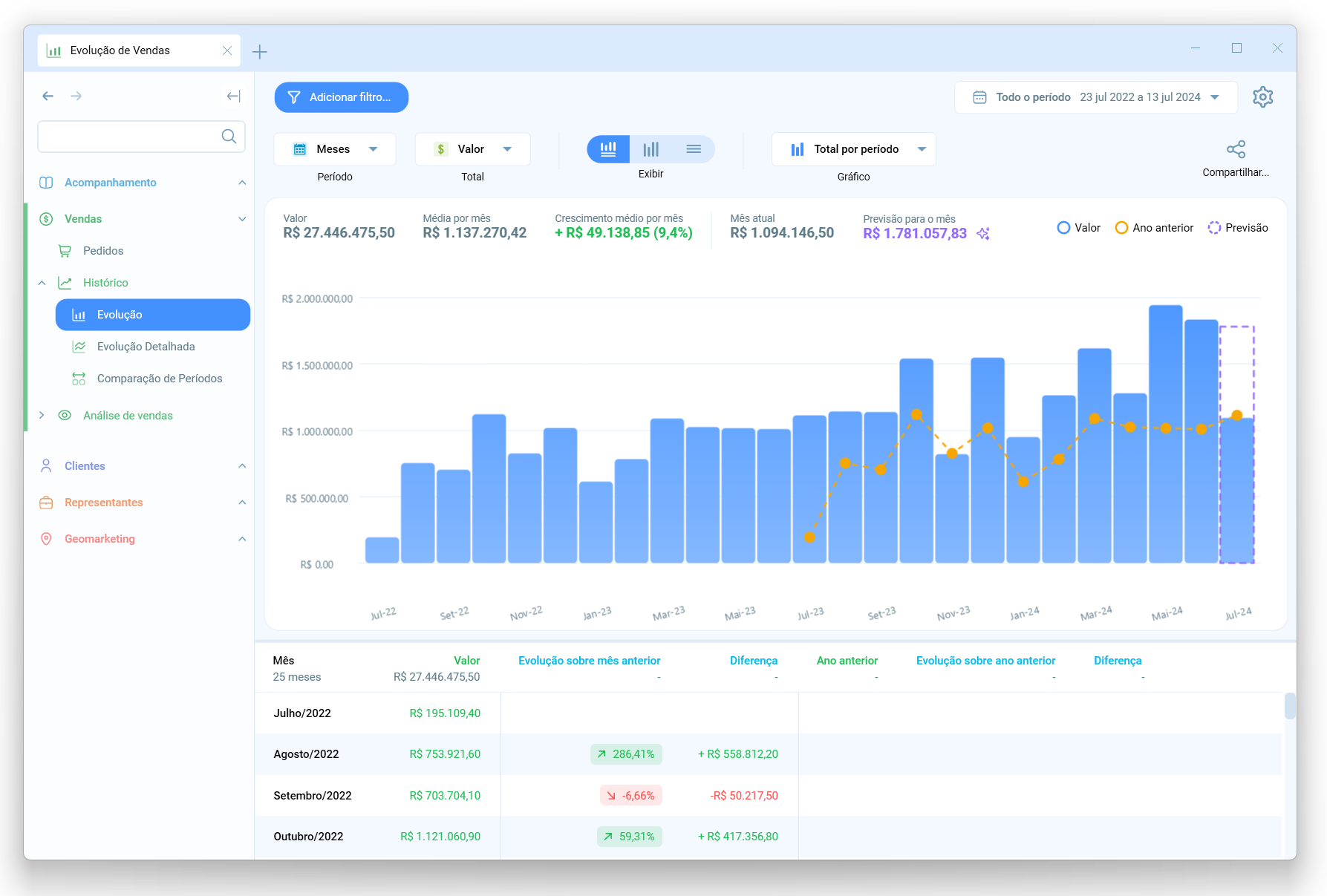1327x896 pixels.
Task: Toggle Geomarketing section chevron
Action: point(242,539)
